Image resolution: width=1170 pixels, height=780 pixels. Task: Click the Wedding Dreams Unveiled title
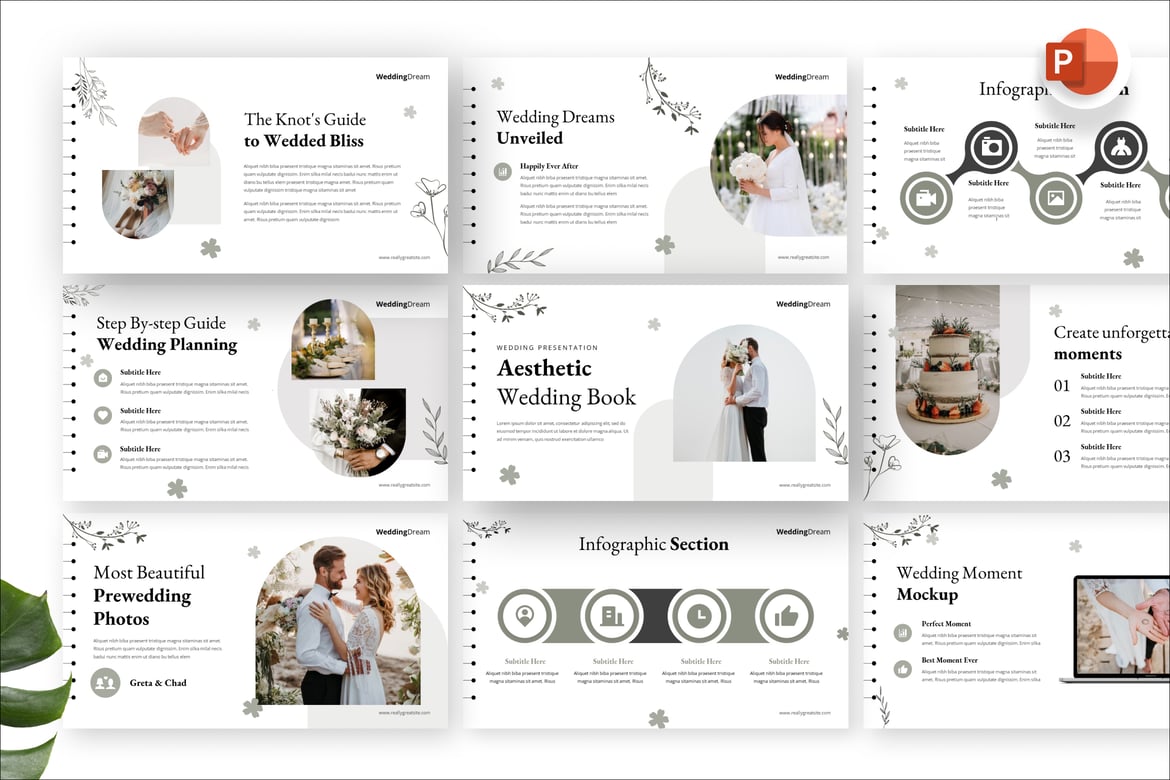[555, 127]
